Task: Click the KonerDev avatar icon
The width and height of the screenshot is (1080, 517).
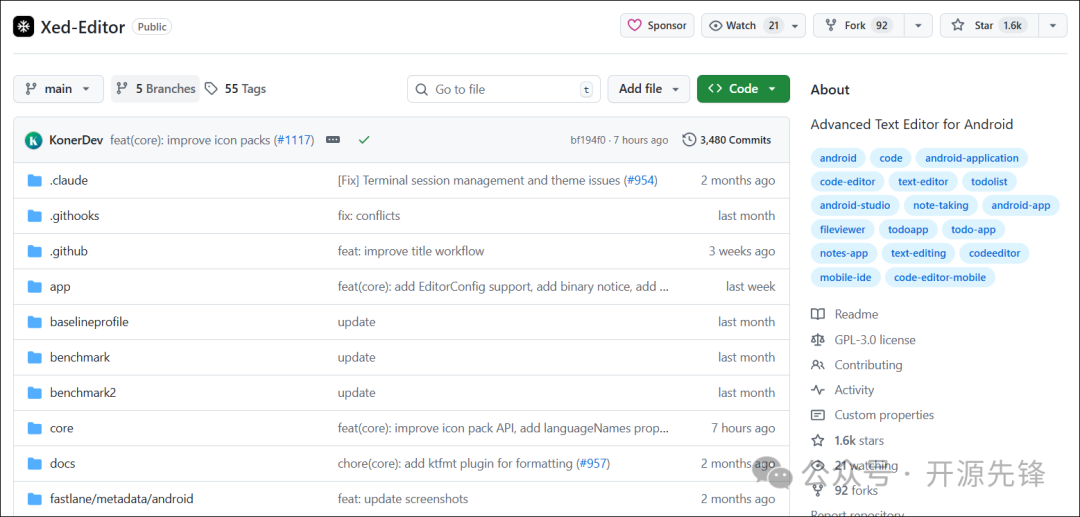Action: (34, 140)
